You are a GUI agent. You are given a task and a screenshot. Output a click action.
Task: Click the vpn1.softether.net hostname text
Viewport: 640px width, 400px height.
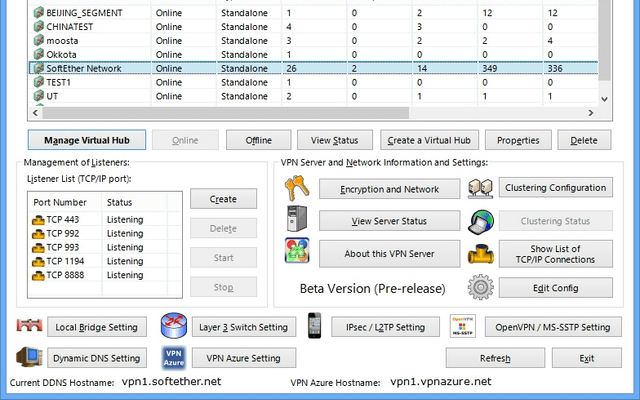click(171, 381)
